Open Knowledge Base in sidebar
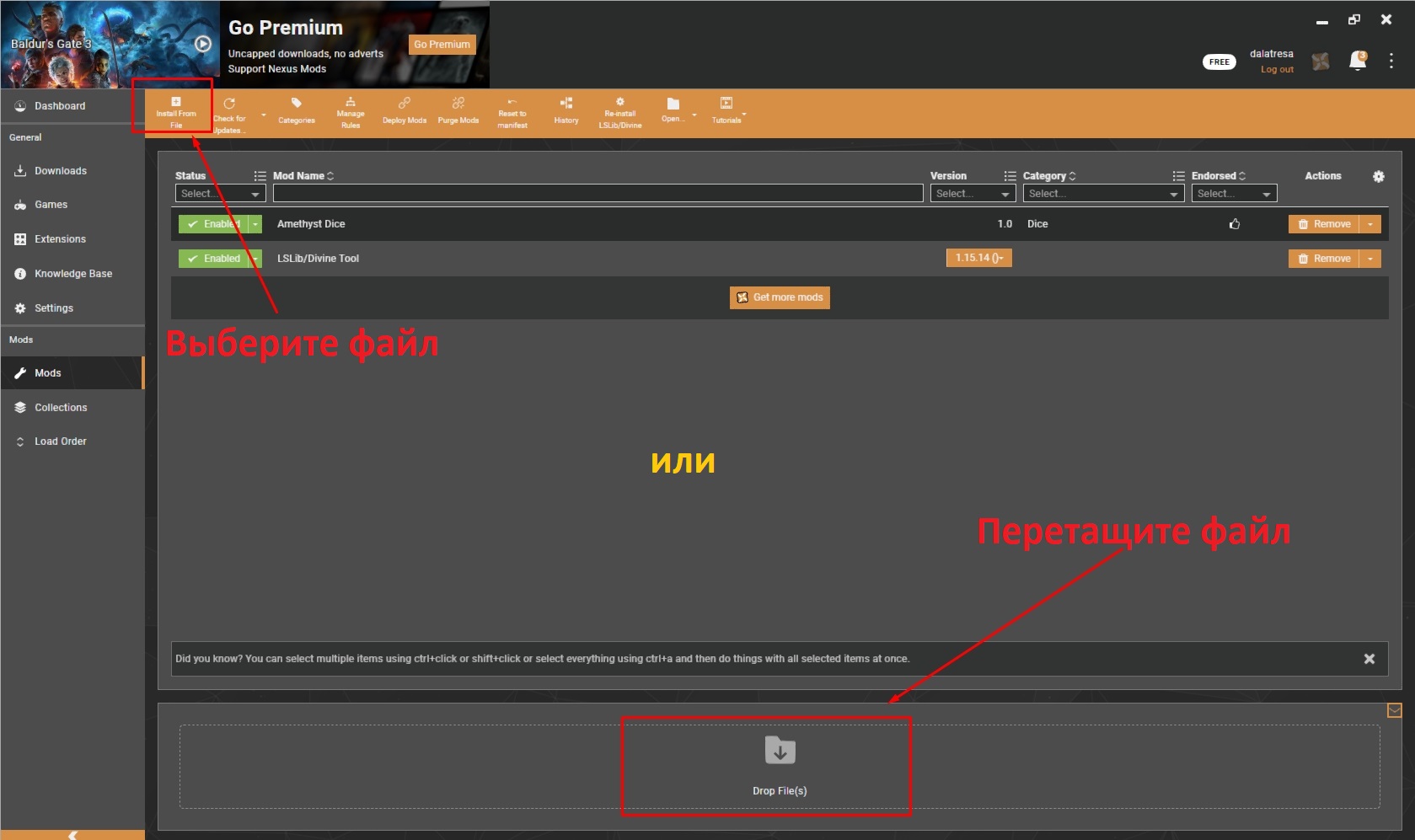1415x840 pixels. [72, 274]
